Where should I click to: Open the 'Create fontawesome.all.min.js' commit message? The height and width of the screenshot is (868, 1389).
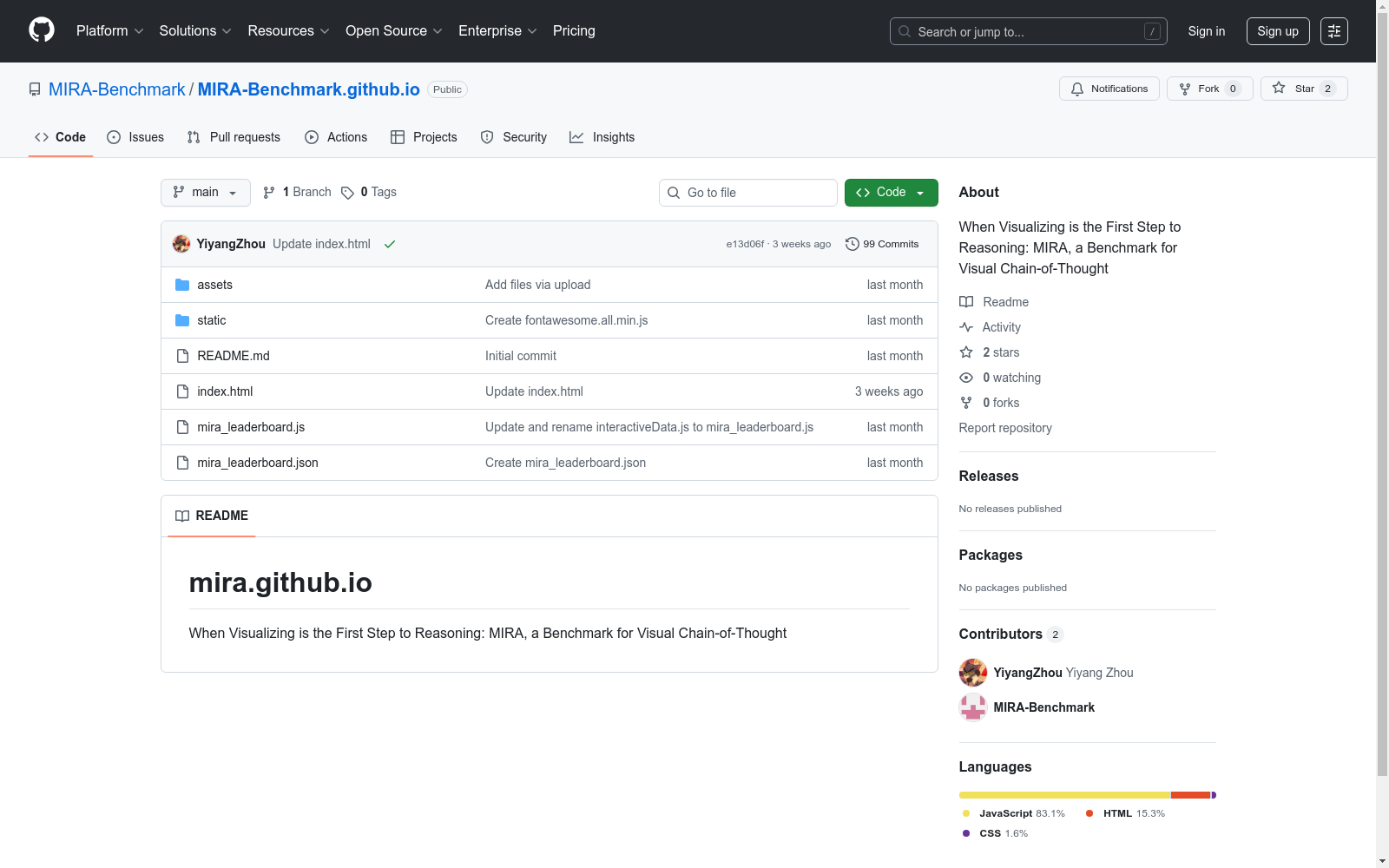point(567,320)
